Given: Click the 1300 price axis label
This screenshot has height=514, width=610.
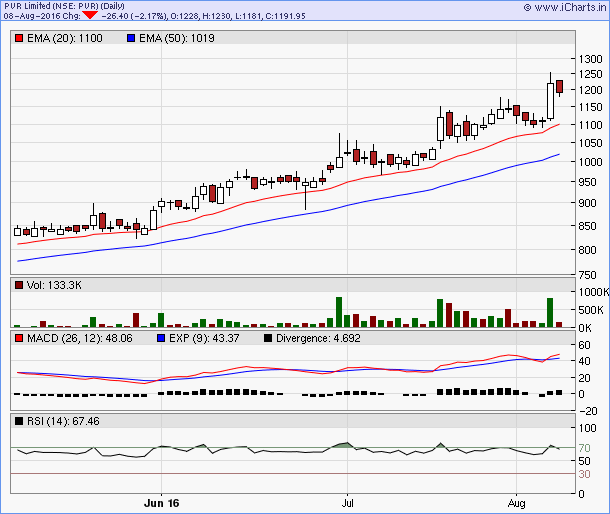Looking at the screenshot, I should pyautogui.click(x=591, y=59).
